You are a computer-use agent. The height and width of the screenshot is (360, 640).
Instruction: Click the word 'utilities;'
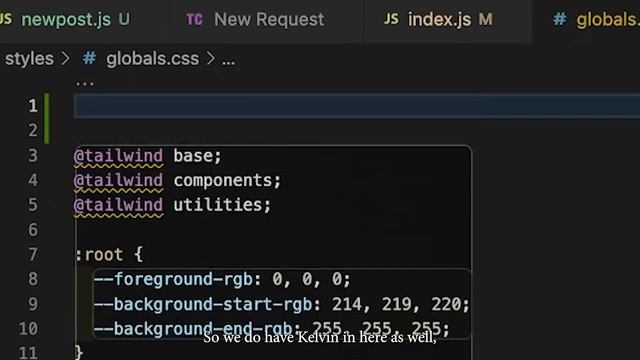tap(222, 205)
